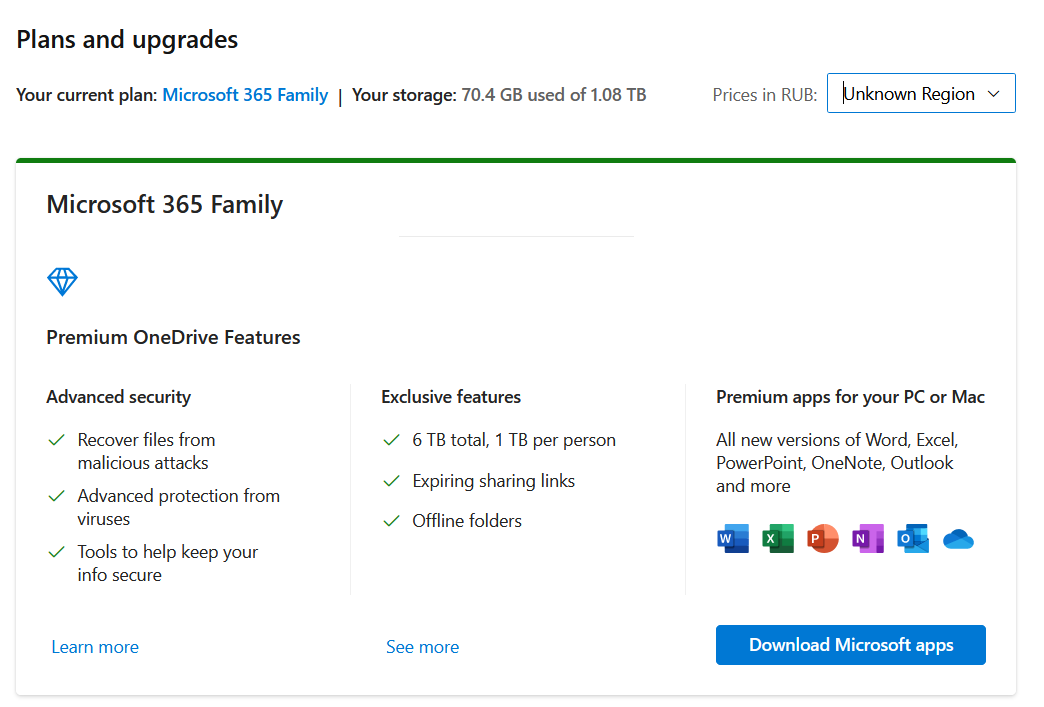Click the Prices in RUB label

click(765, 95)
